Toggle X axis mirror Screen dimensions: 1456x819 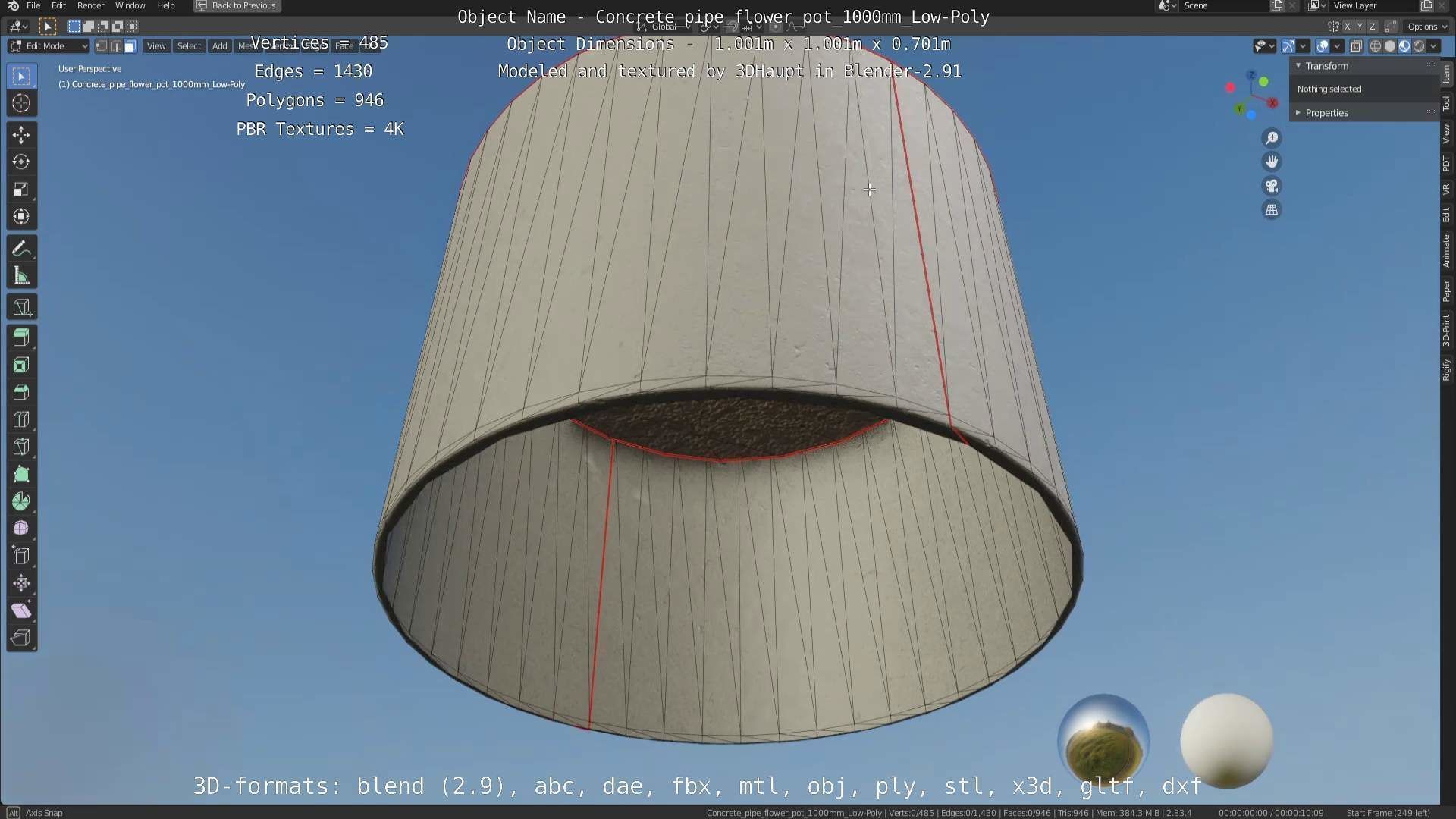click(x=1348, y=27)
